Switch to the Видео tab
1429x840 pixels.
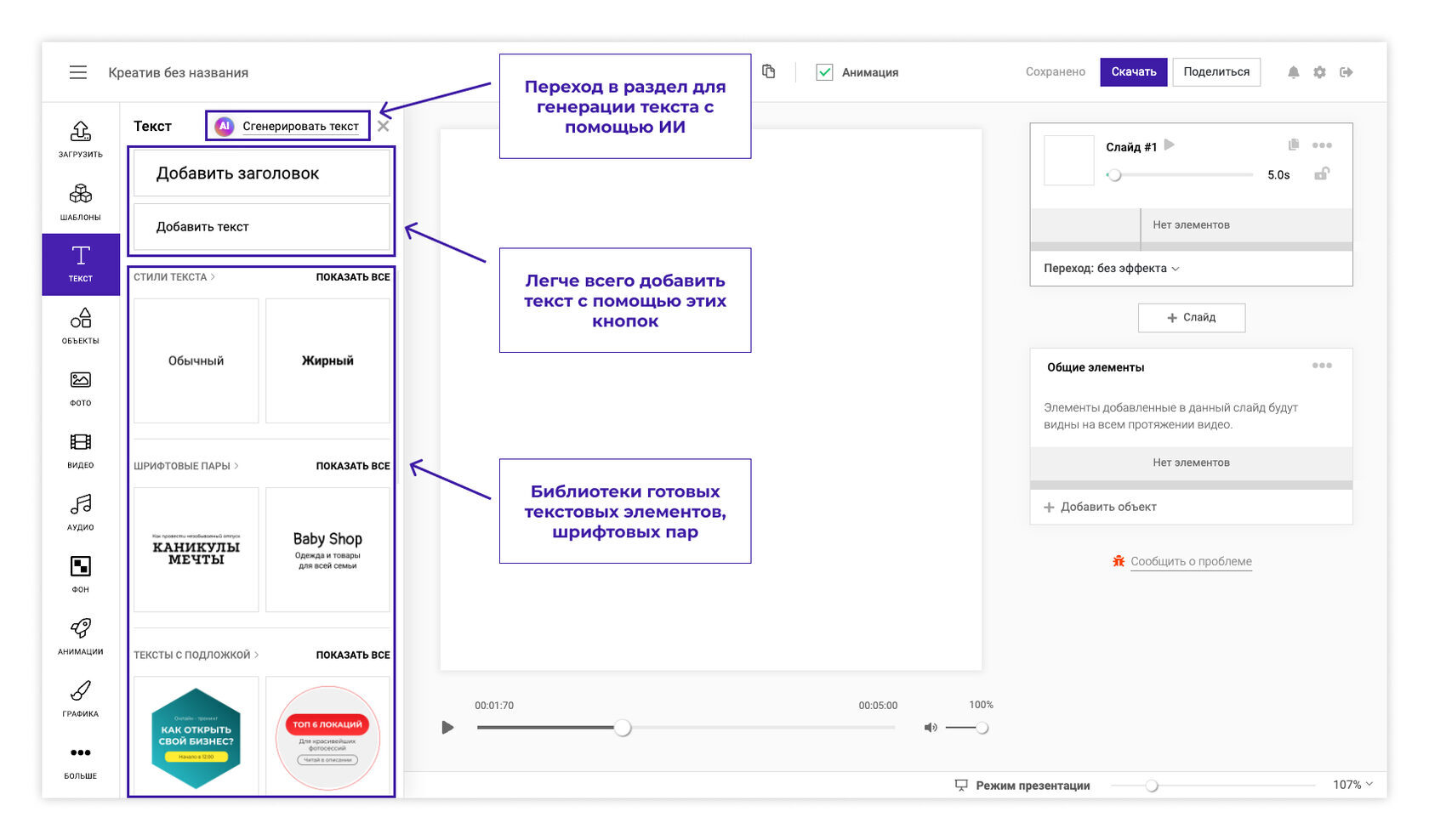click(x=81, y=450)
